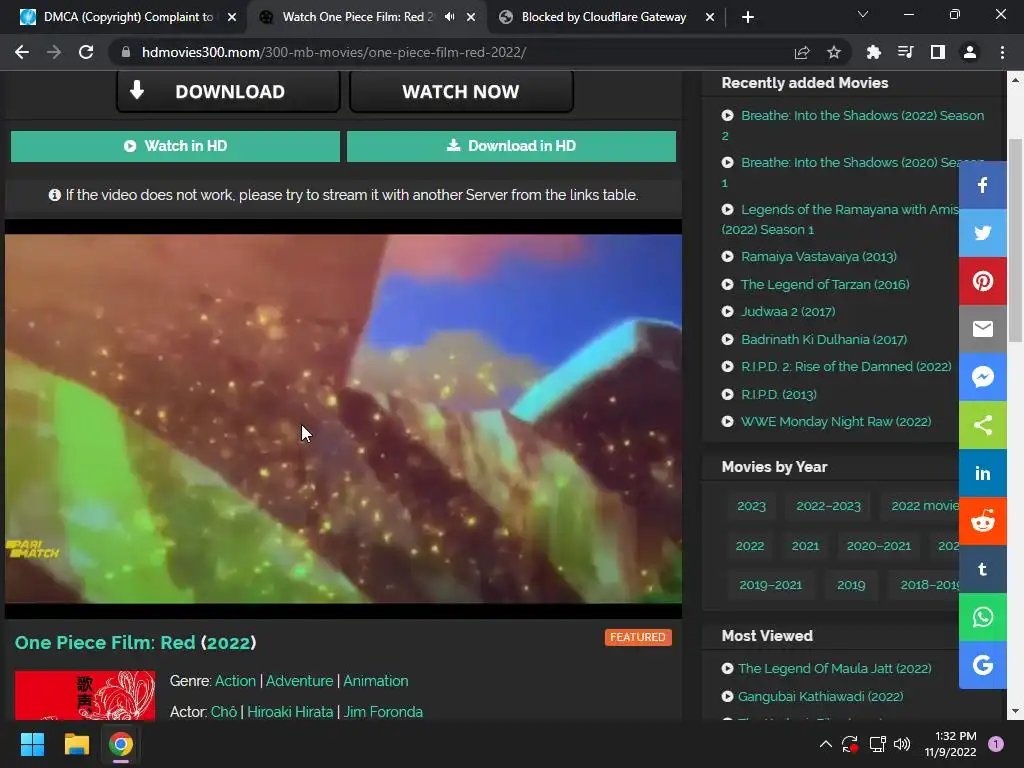This screenshot has width=1024, height=768.
Task: Share page on Tumblr
Action: tap(982, 569)
